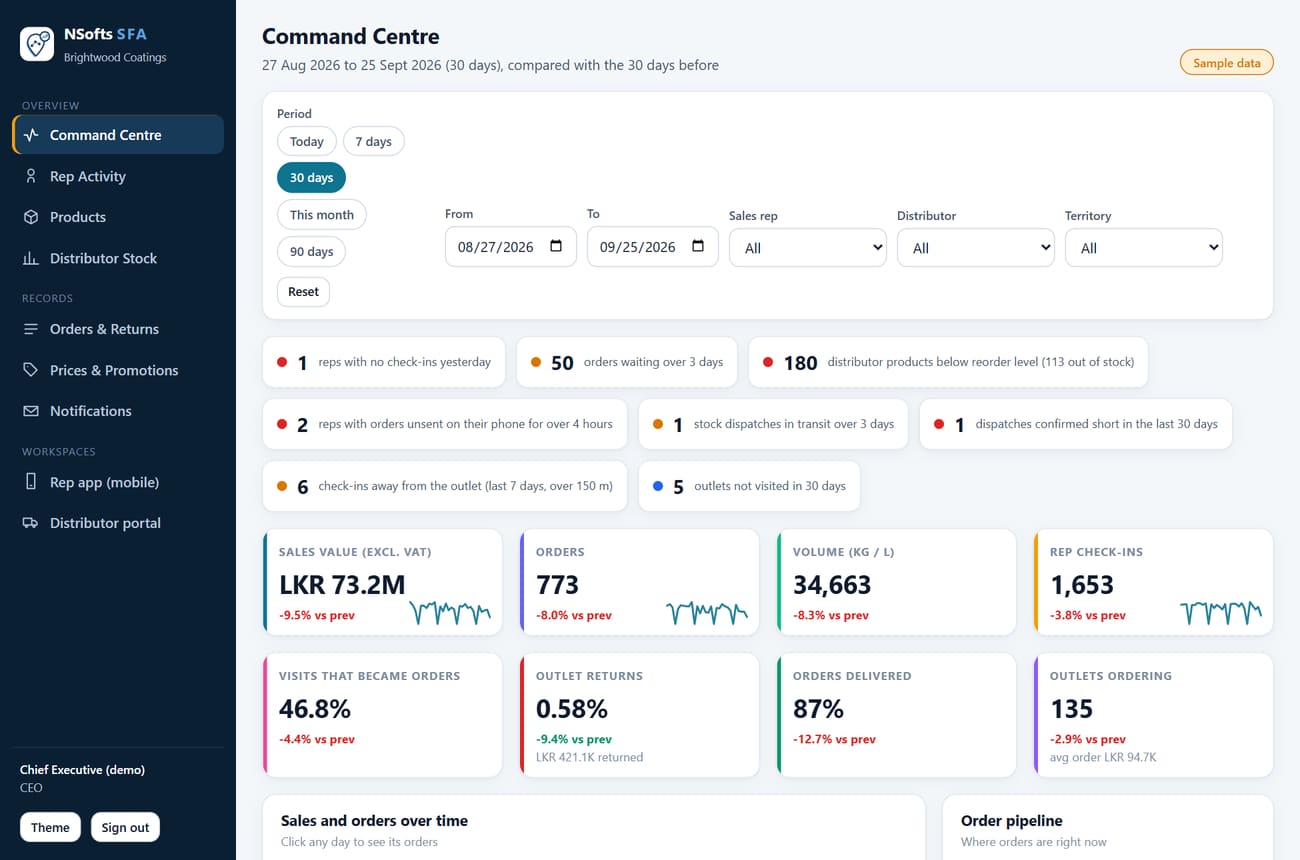Viewport: 1300px width, 860px height.
Task: Click the Order pipeline heading
Action: (1012, 820)
